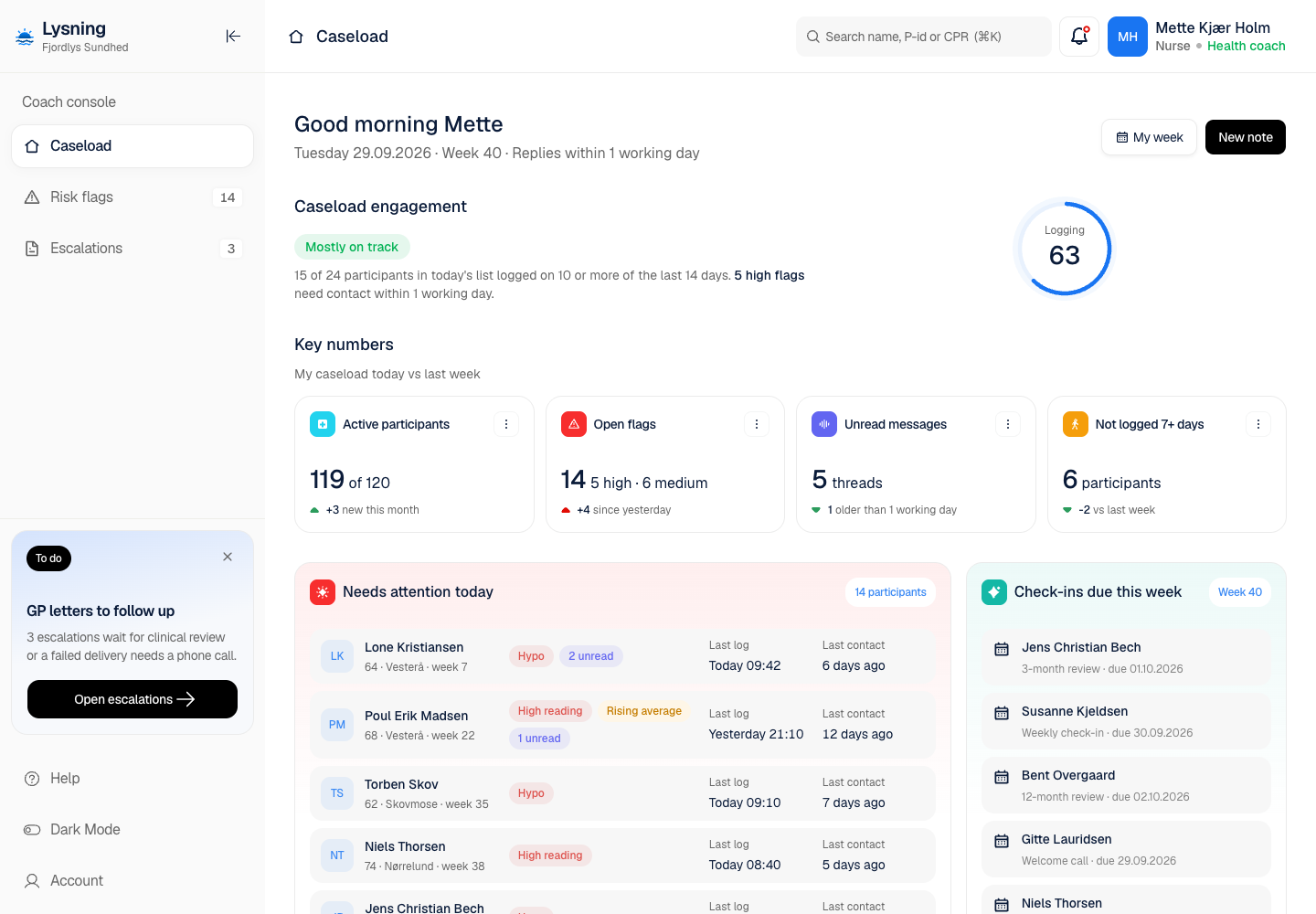Click the High reading tag for Niels Thorsen
The height and width of the screenshot is (914, 1316).
coord(550,856)
